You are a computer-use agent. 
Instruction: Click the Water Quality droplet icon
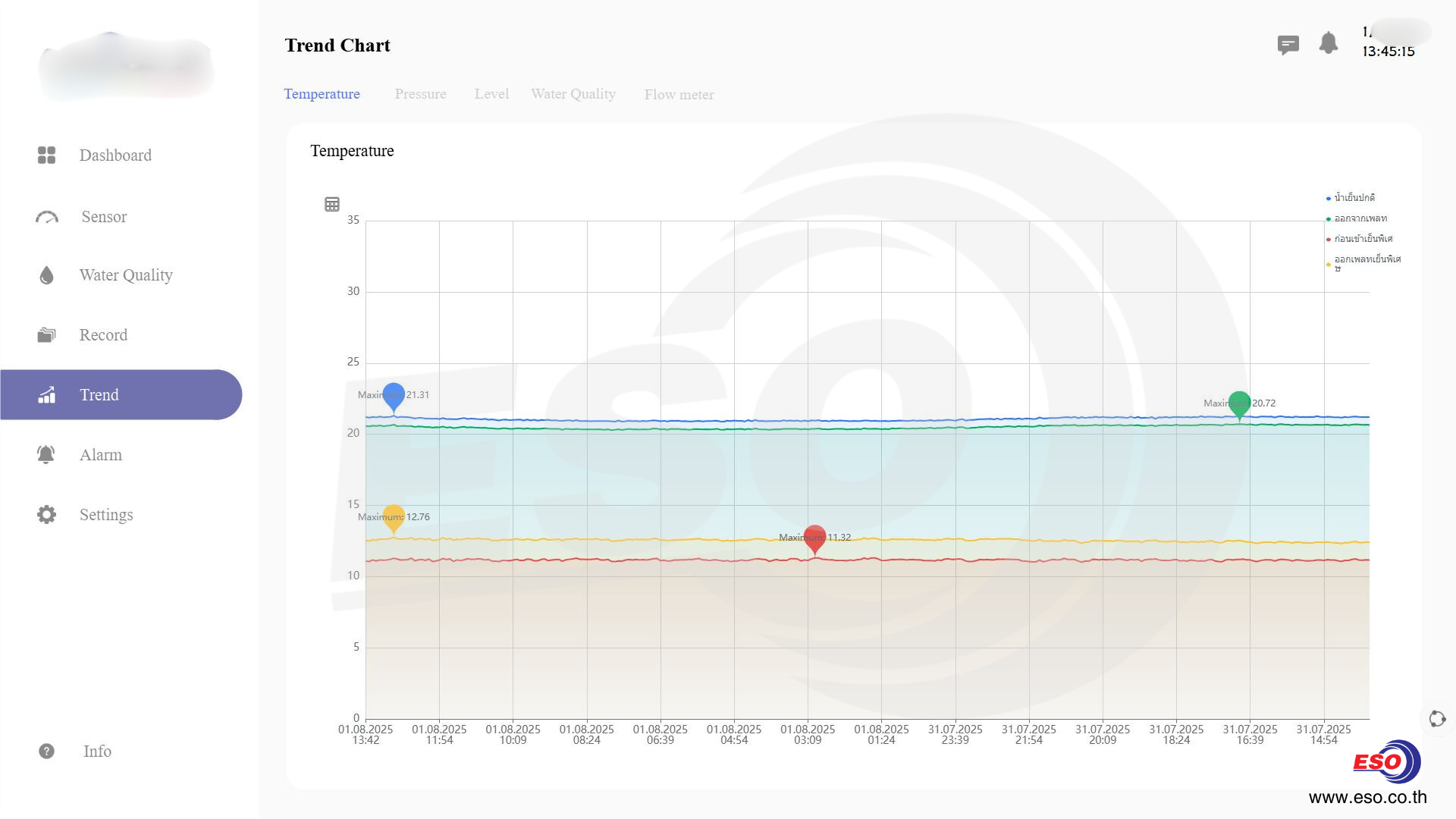[x=46, y=275]
